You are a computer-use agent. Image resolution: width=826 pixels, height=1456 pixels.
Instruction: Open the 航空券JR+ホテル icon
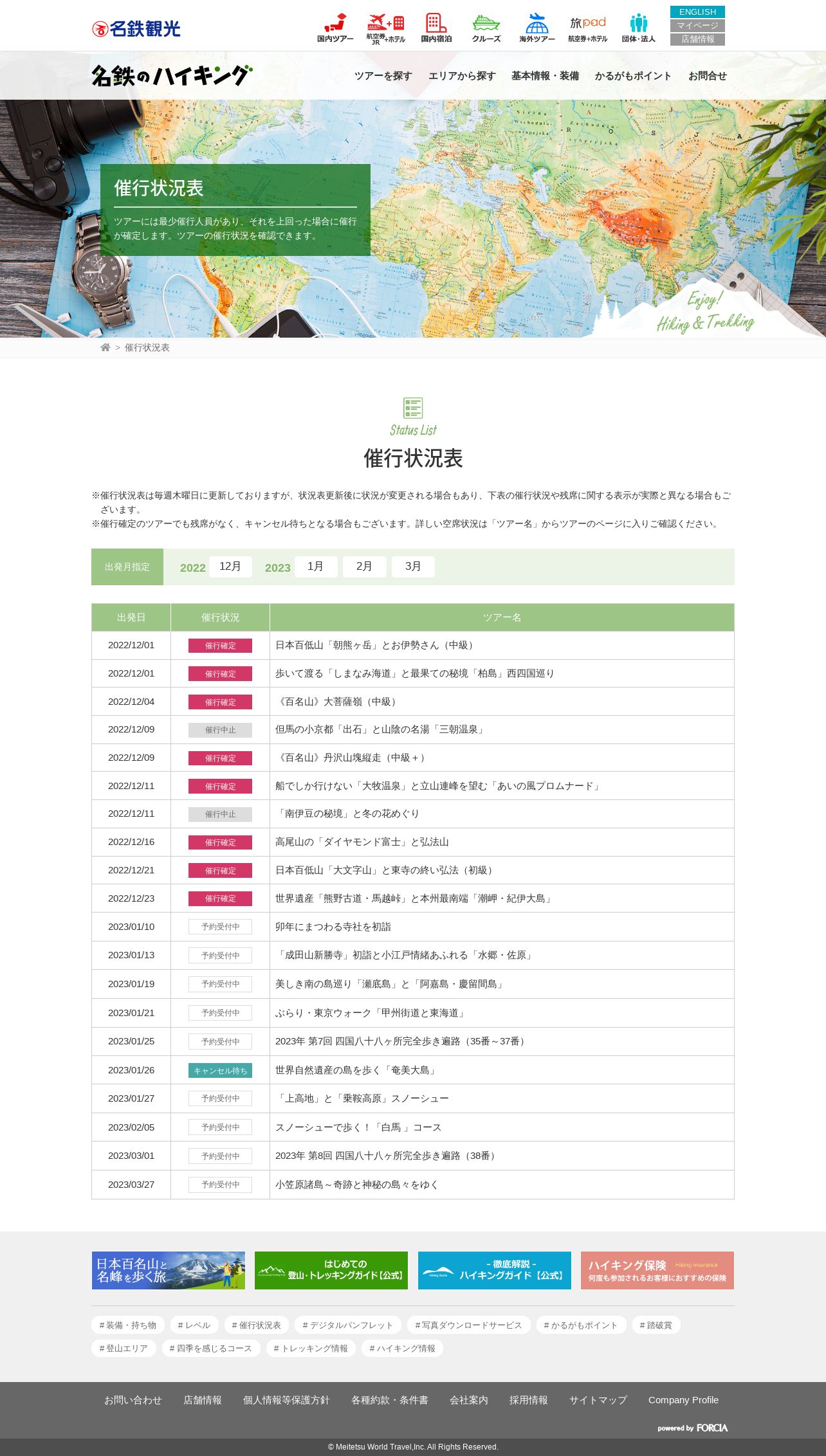coord(385,28)
